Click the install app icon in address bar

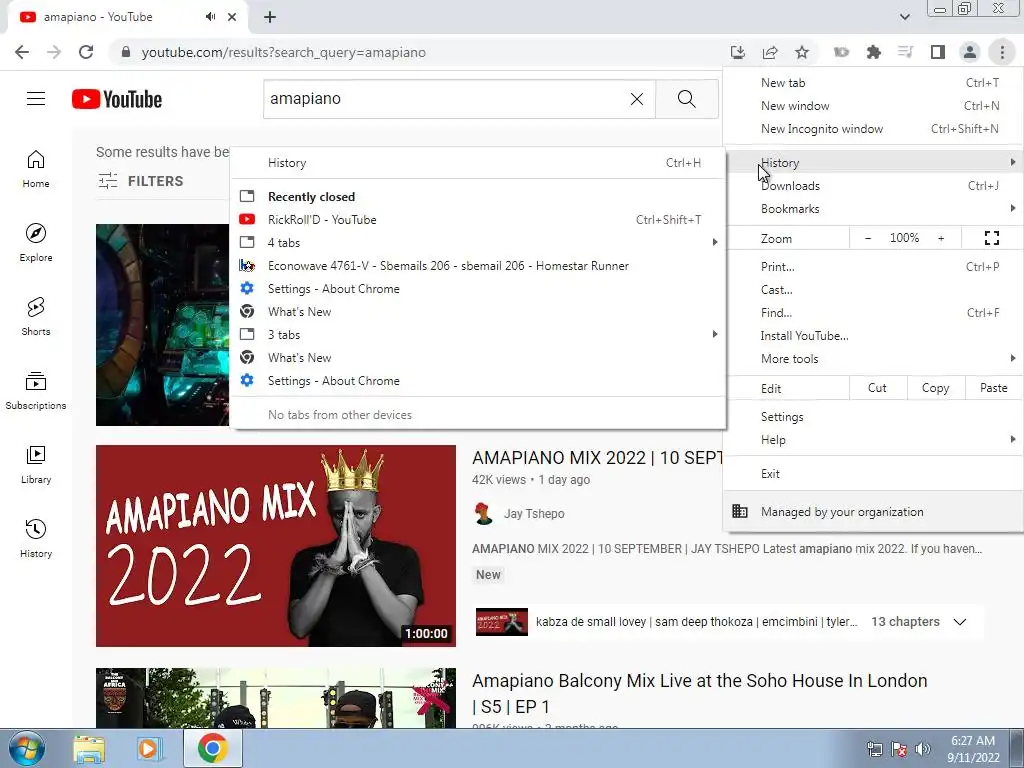(x=738, y=52)
